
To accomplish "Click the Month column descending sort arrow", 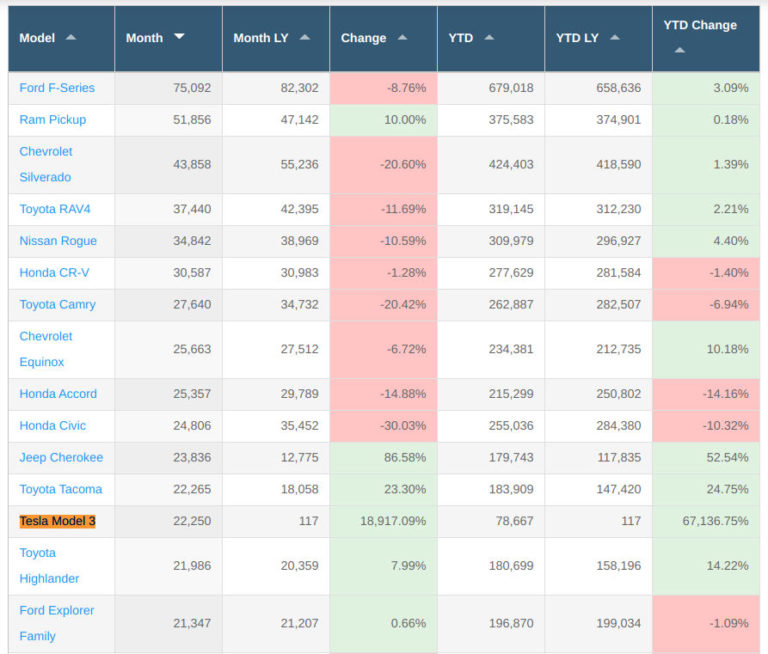I will click(x=179, y=36).
